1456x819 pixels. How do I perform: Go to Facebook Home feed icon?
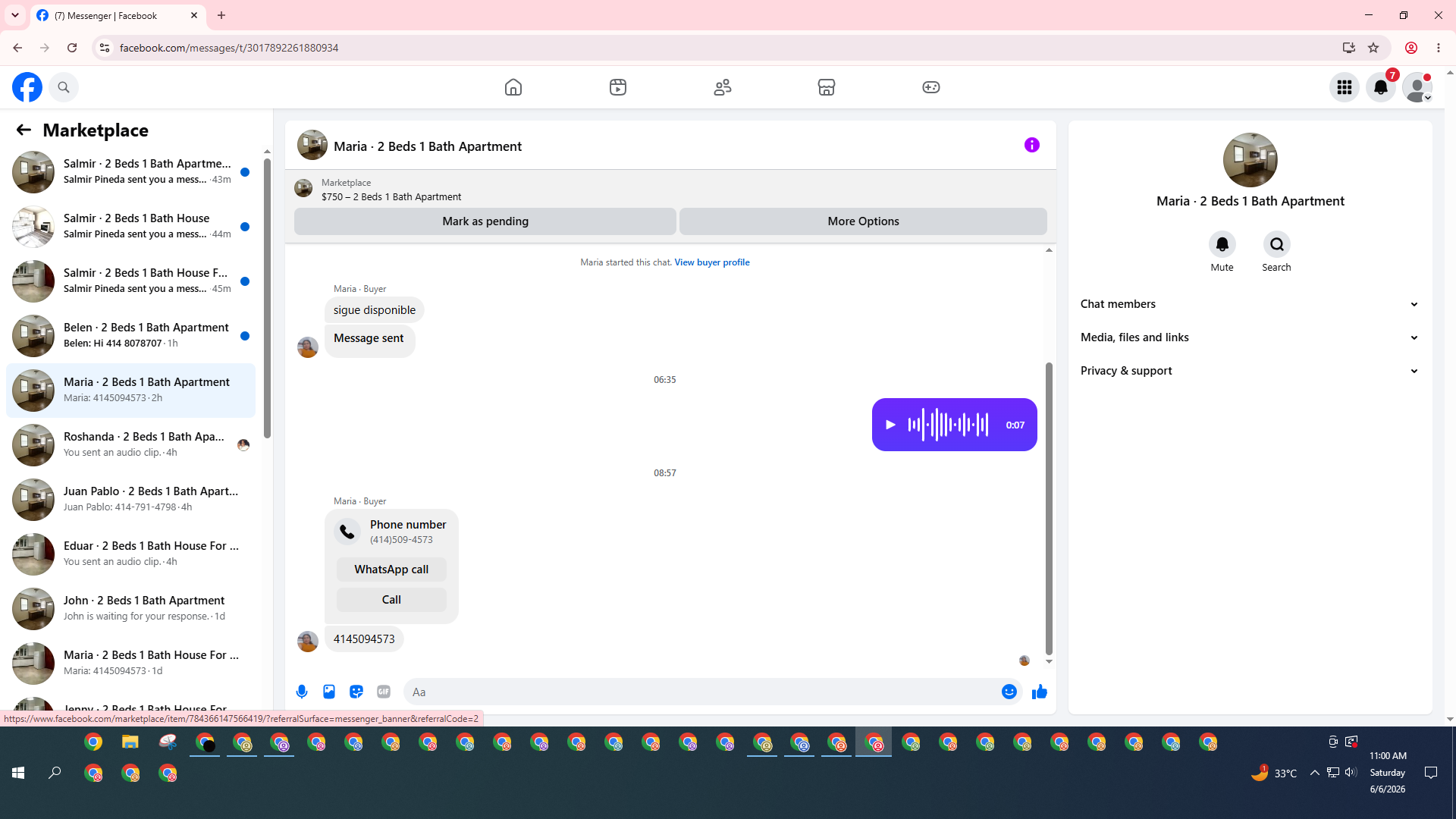pos(513,87)
